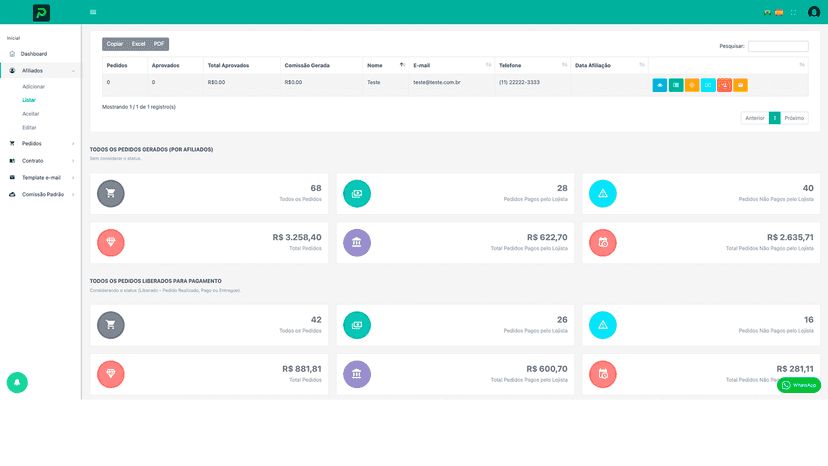Collapse the Afiliados sidebar menu
This screenshot has height=466, width=828.
pyautogui.click(x=40, y=70)
